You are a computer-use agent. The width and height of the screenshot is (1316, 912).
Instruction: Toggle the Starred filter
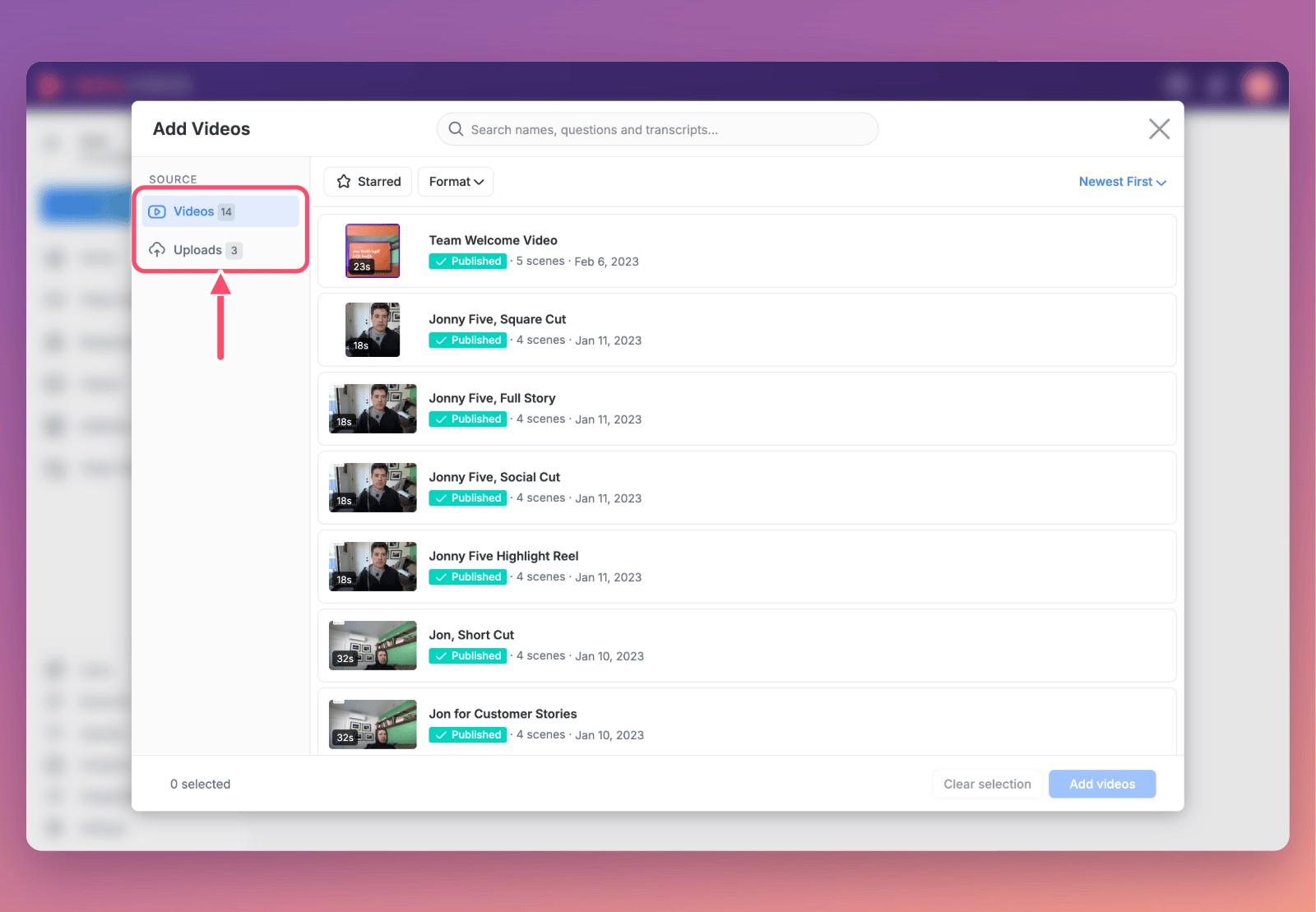click(368, 182)
